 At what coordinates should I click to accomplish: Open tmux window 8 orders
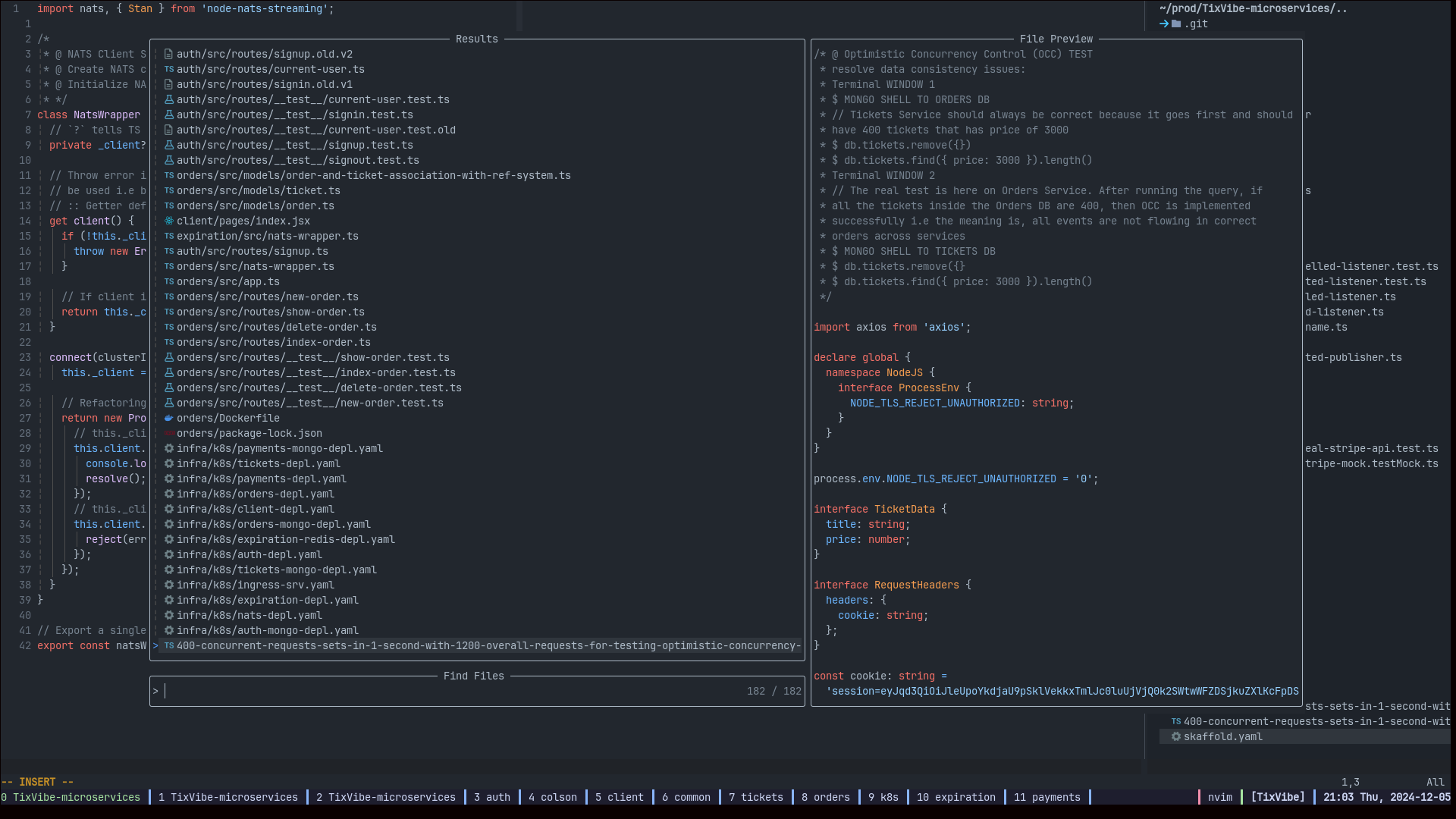(x=825, y=797)
